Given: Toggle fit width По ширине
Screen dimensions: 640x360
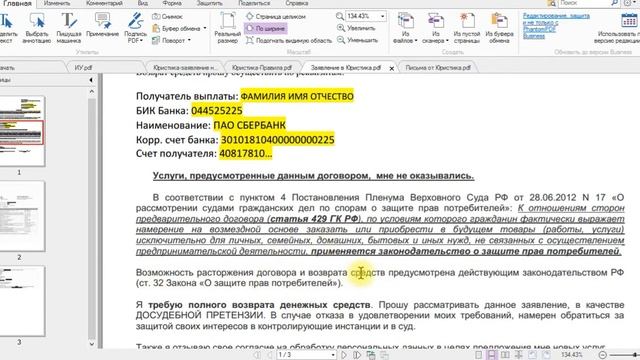Looking at the screenshot, I should (x=266, y=29).
